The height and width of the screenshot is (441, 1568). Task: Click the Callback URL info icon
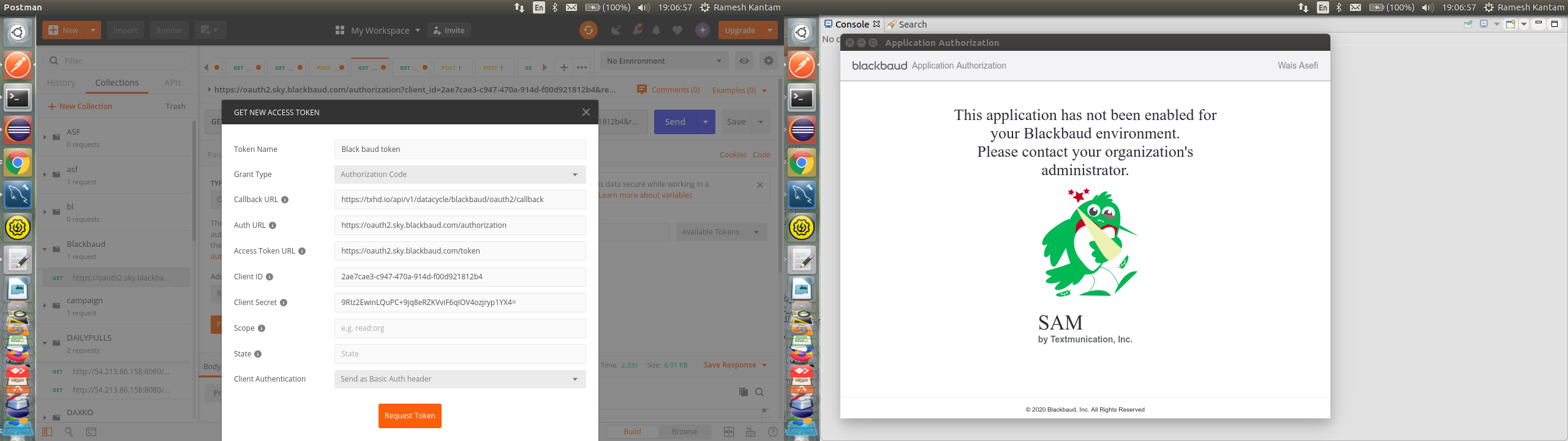pos(285,200)
